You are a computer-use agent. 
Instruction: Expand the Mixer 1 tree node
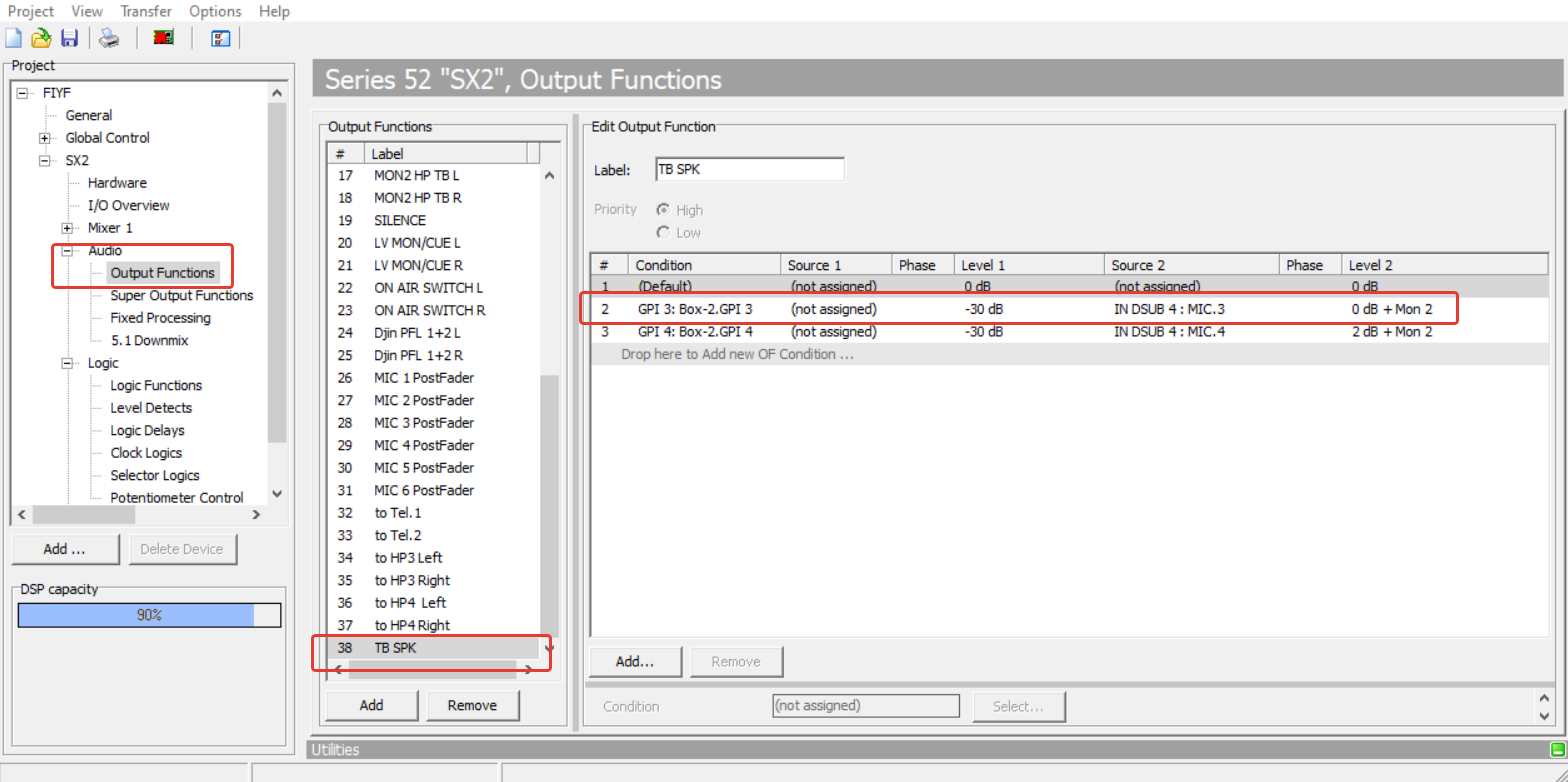[67, 228]
